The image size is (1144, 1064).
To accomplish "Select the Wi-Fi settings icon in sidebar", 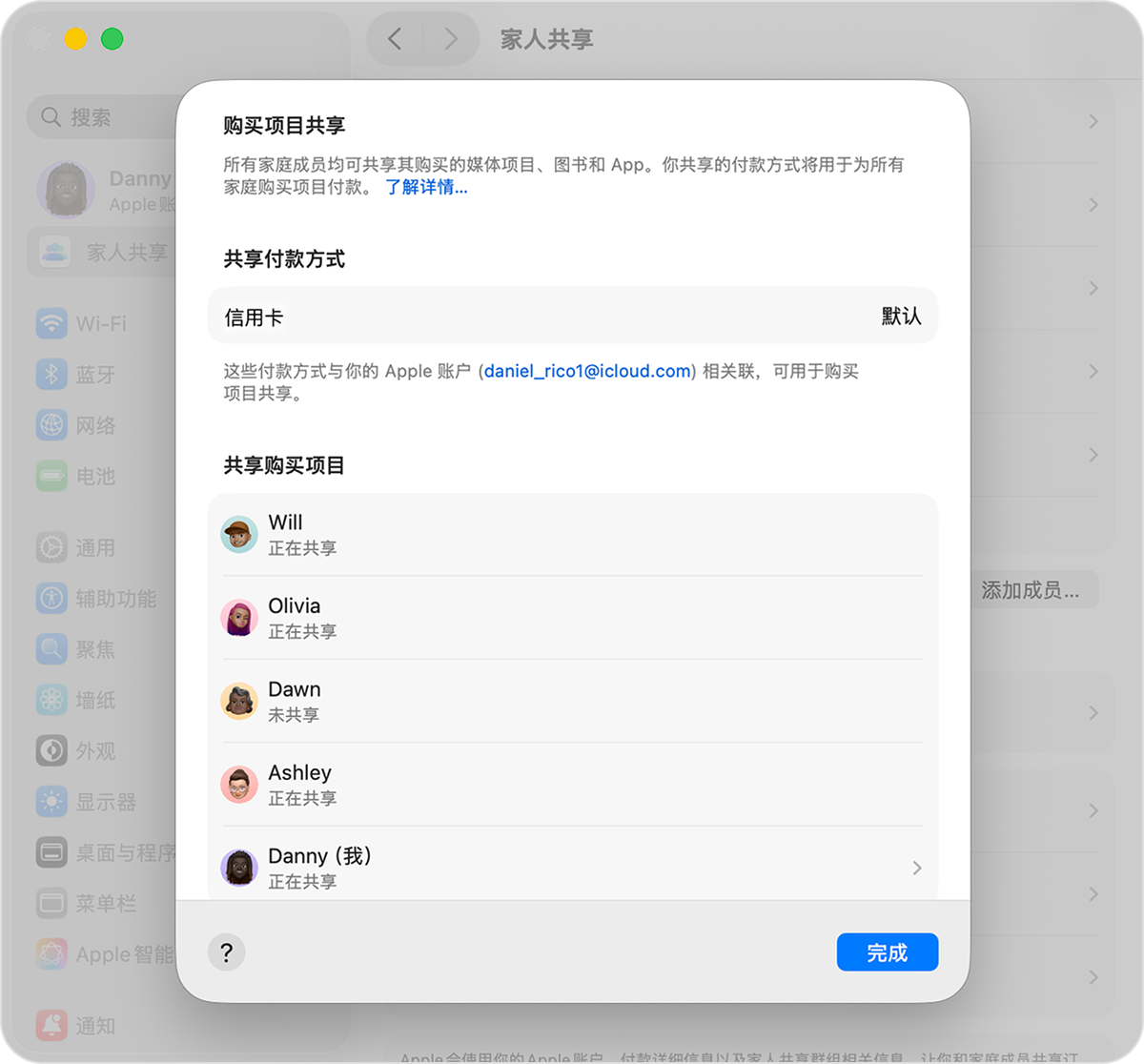I will (x=51, y=323).
